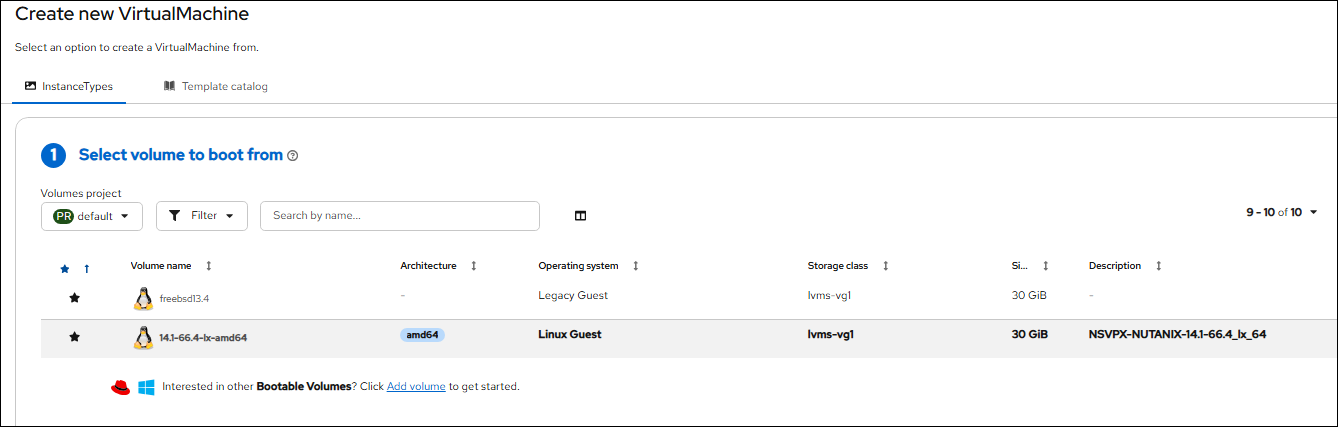Open the default Volumes project dropdown

click(x=92, y=216)
